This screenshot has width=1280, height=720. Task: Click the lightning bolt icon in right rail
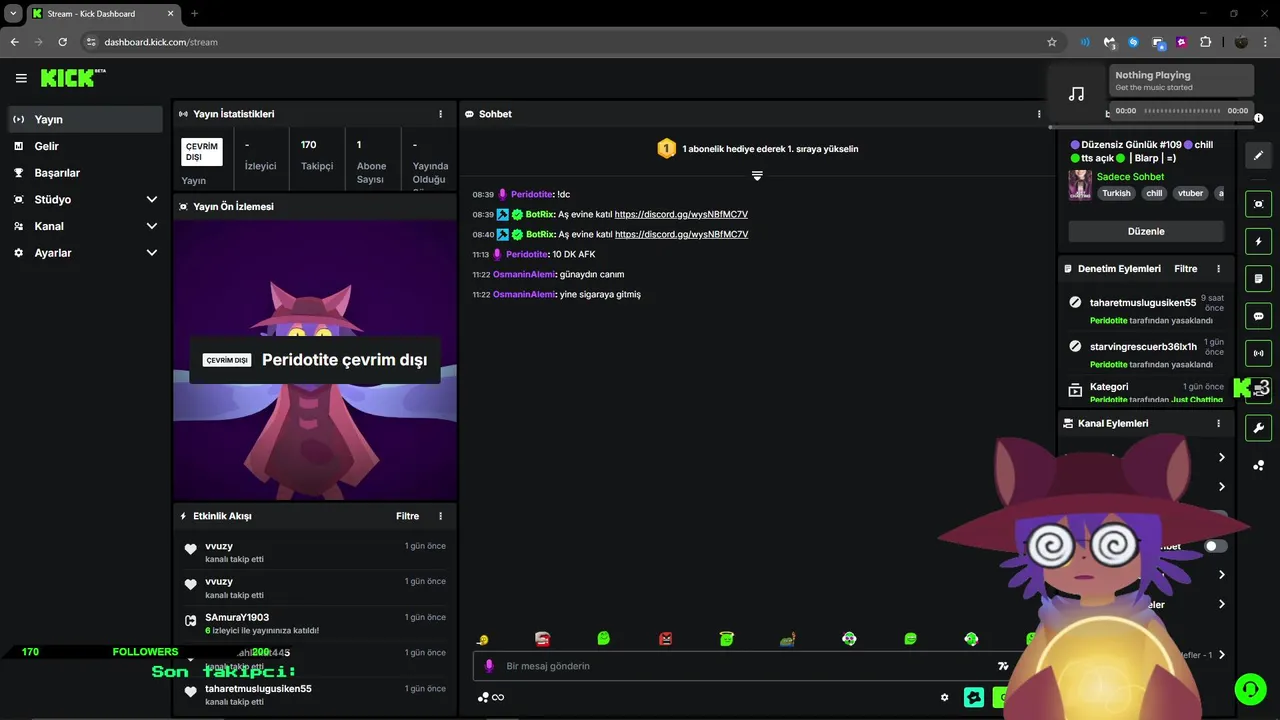[1258, 241]
